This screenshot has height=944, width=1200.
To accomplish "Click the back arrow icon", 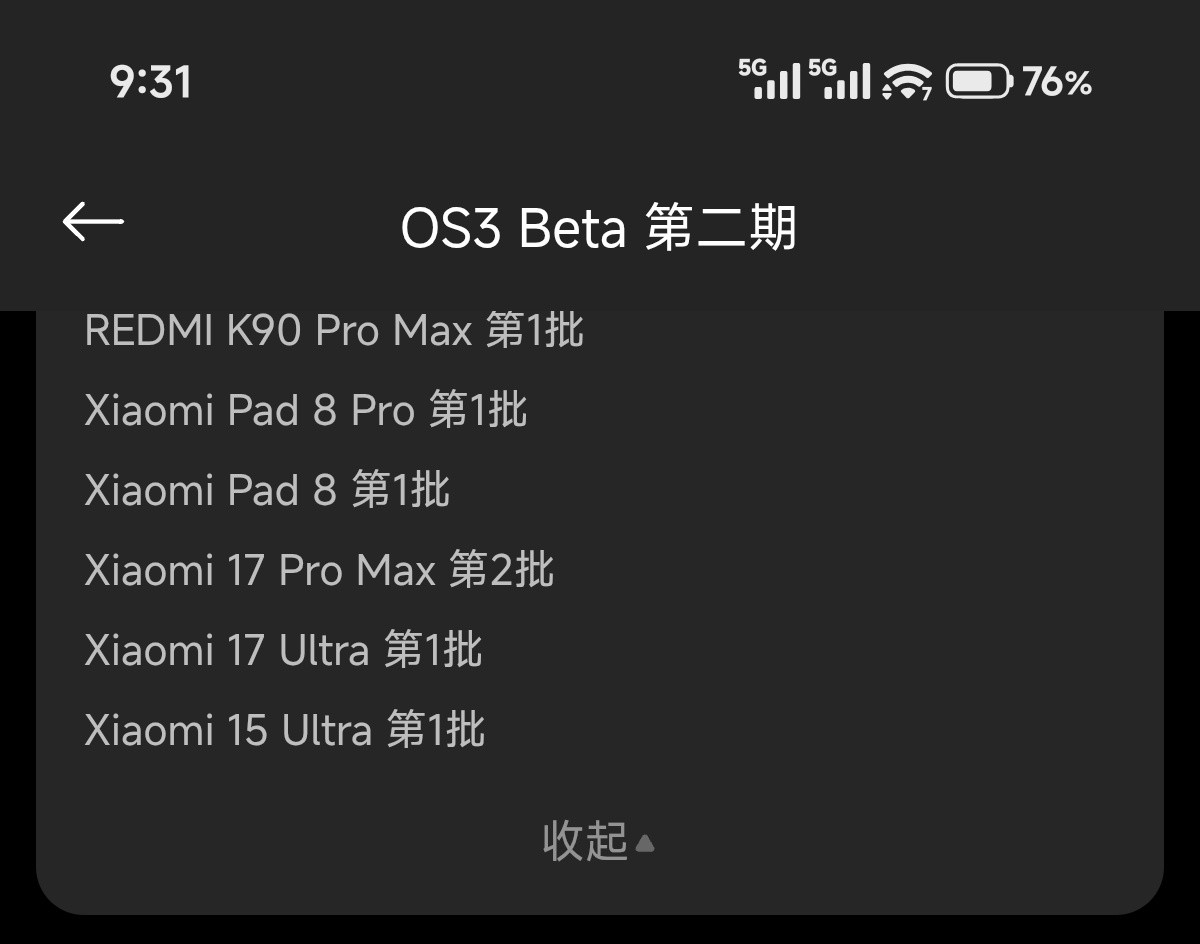I will click(93, 222).
